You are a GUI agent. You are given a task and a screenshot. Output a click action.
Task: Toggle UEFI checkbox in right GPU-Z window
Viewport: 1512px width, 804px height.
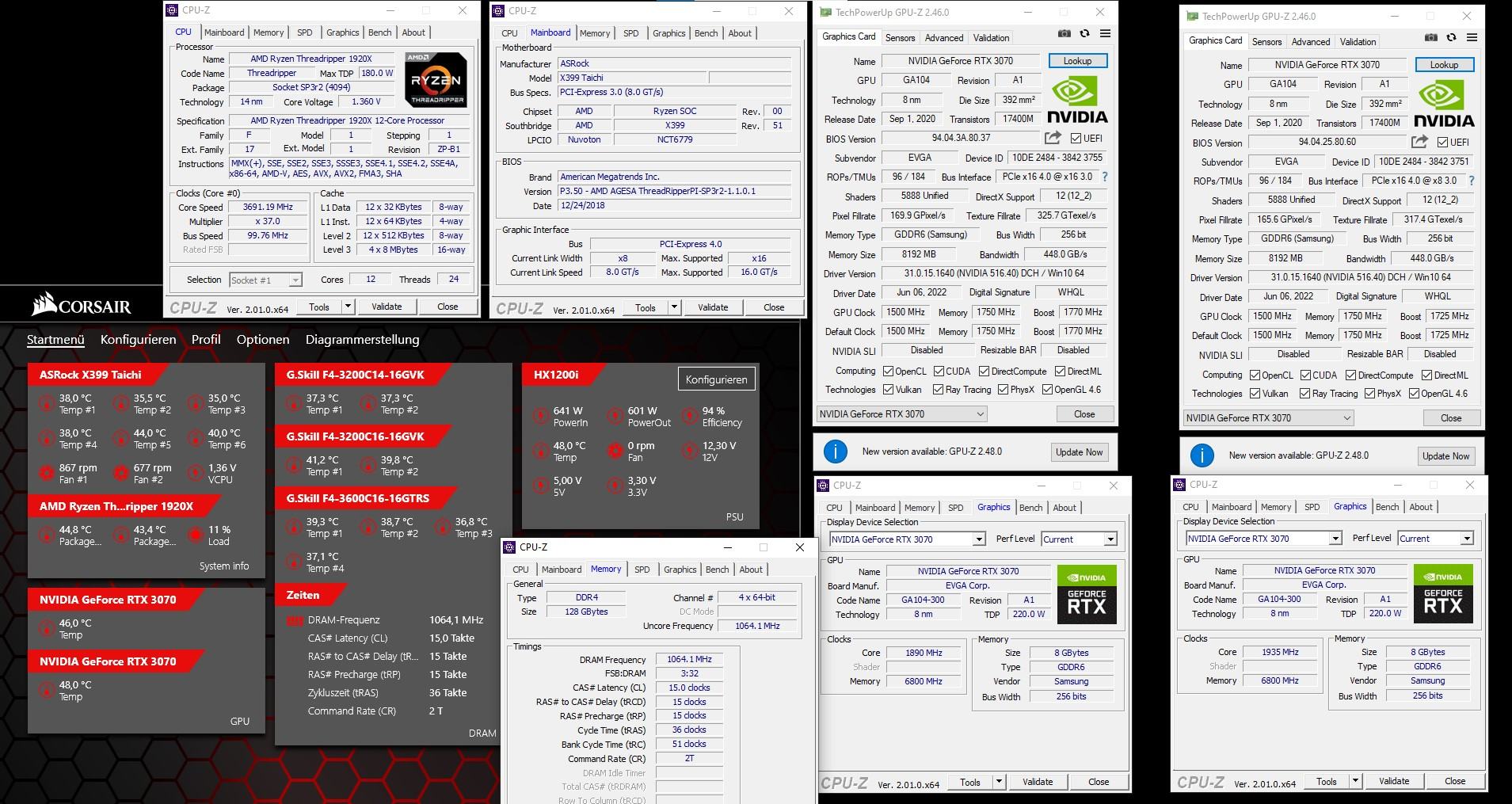click(1442, 142)
